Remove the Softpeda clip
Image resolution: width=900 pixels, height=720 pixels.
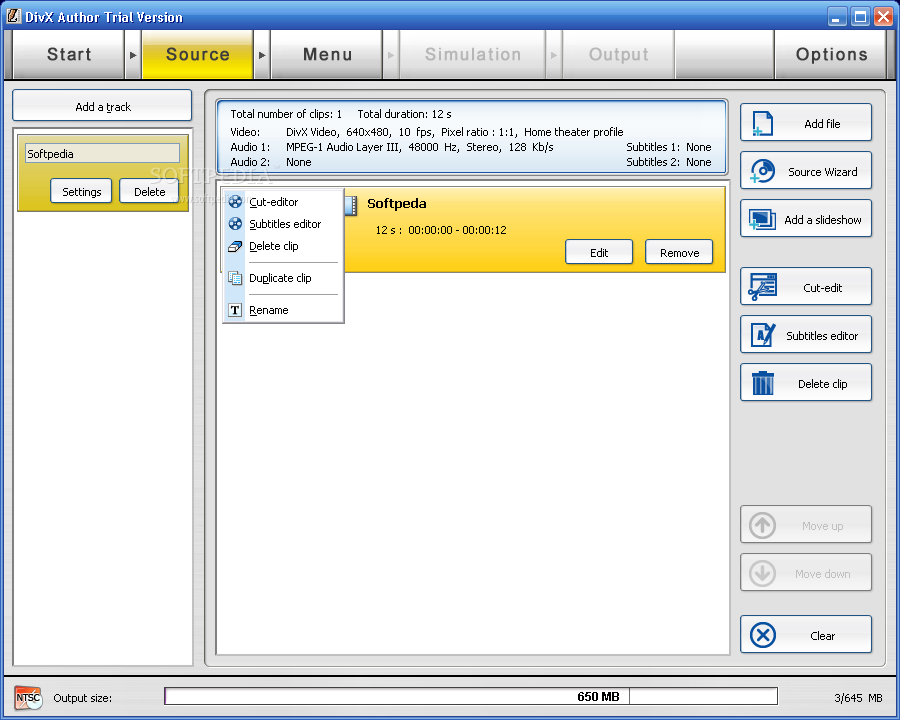pyautogui.click(x=679, y=252)
